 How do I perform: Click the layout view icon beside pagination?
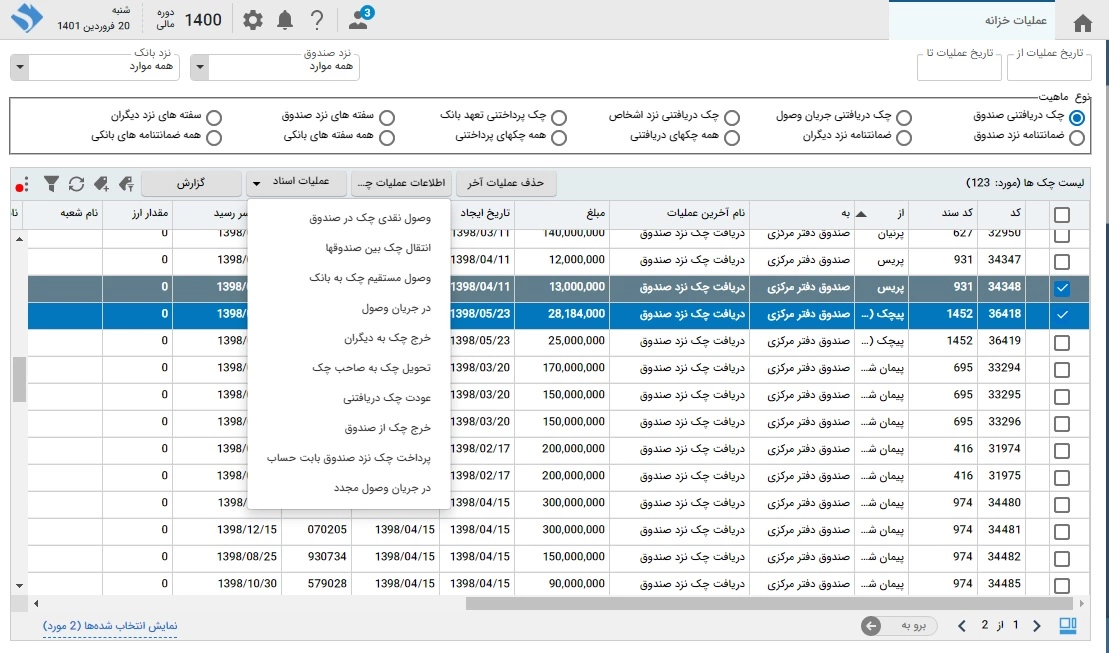pyautogui.click(x=1068, y=626)
